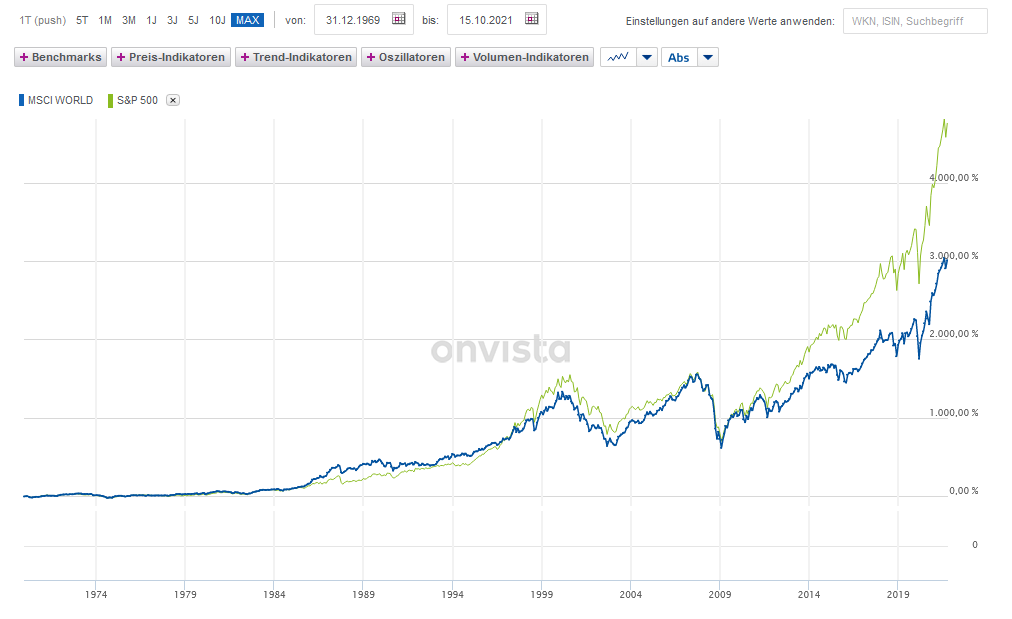The height and width of the screenshot is (619, 1012).
Task: Open the end date calendar picker
Action: coord(532,19)
